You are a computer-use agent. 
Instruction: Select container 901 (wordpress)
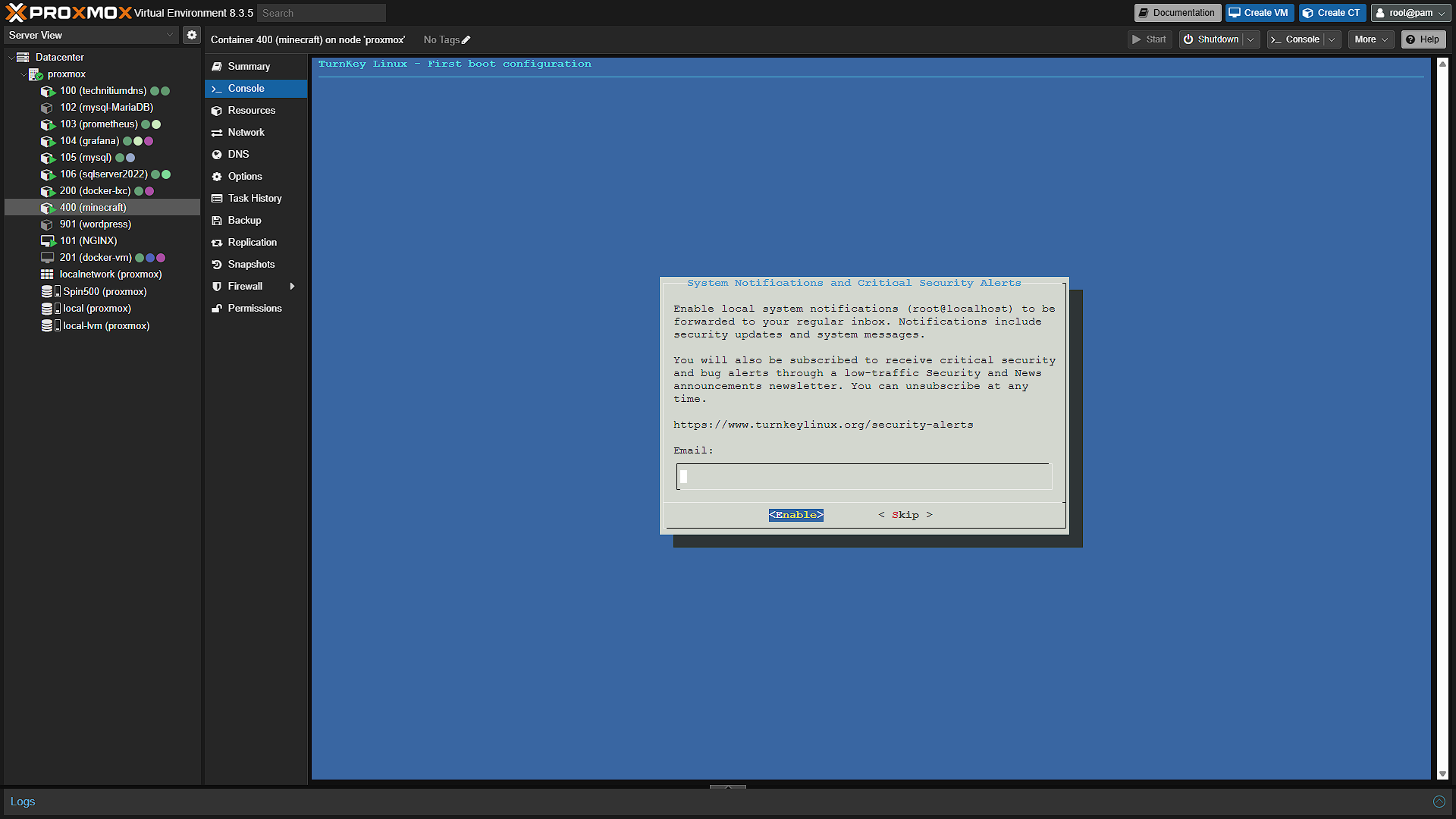pos(96,224)
